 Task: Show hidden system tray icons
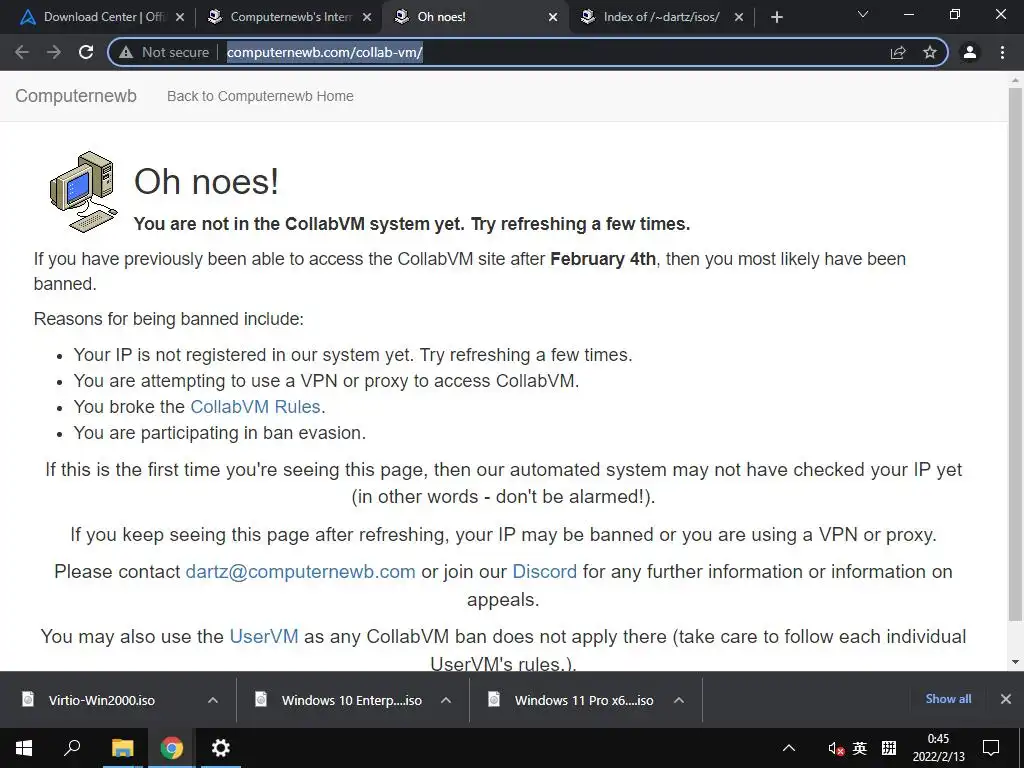pyautogui.click(x=789, y=748)
